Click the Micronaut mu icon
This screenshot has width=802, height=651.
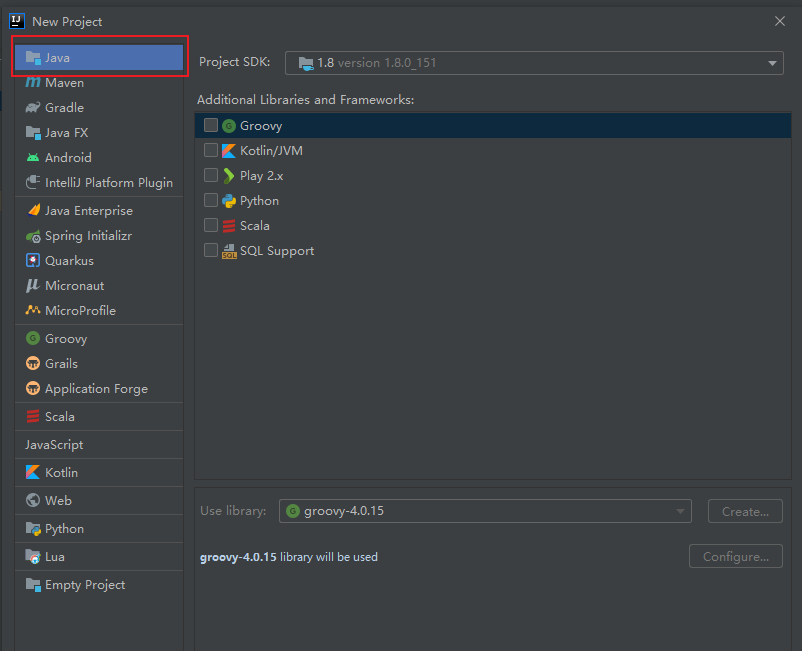pyautogui.click(x=33, y=285)
